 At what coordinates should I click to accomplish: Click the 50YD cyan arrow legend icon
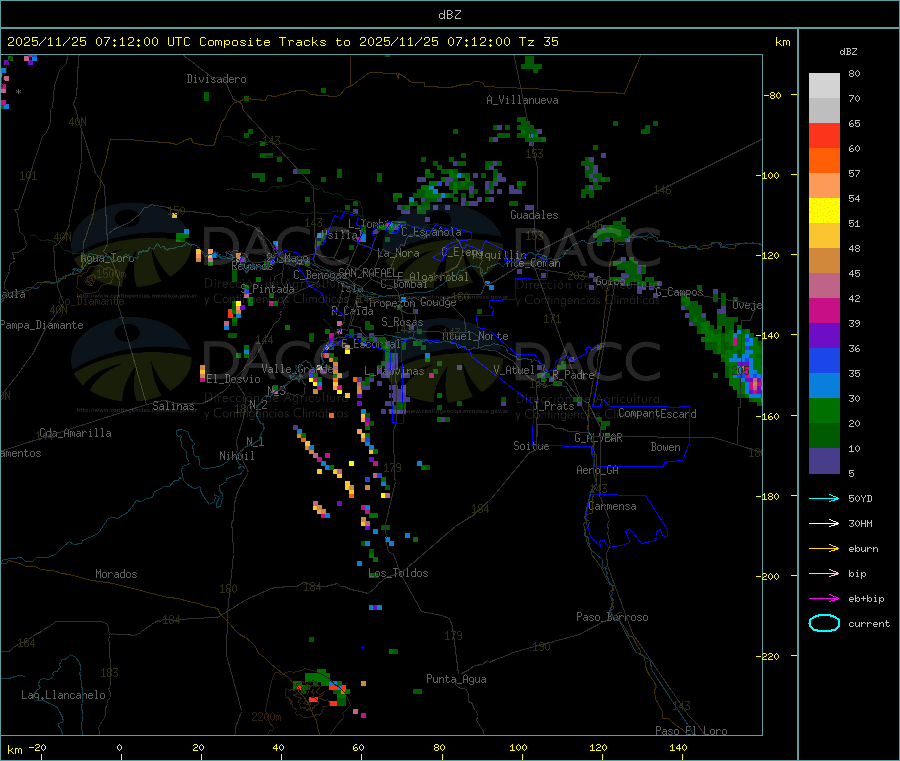tap(824, 498)
